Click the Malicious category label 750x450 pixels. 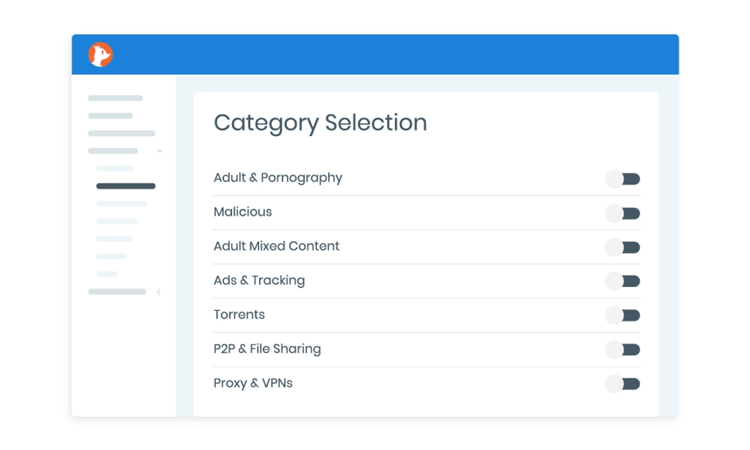(243, 212)
